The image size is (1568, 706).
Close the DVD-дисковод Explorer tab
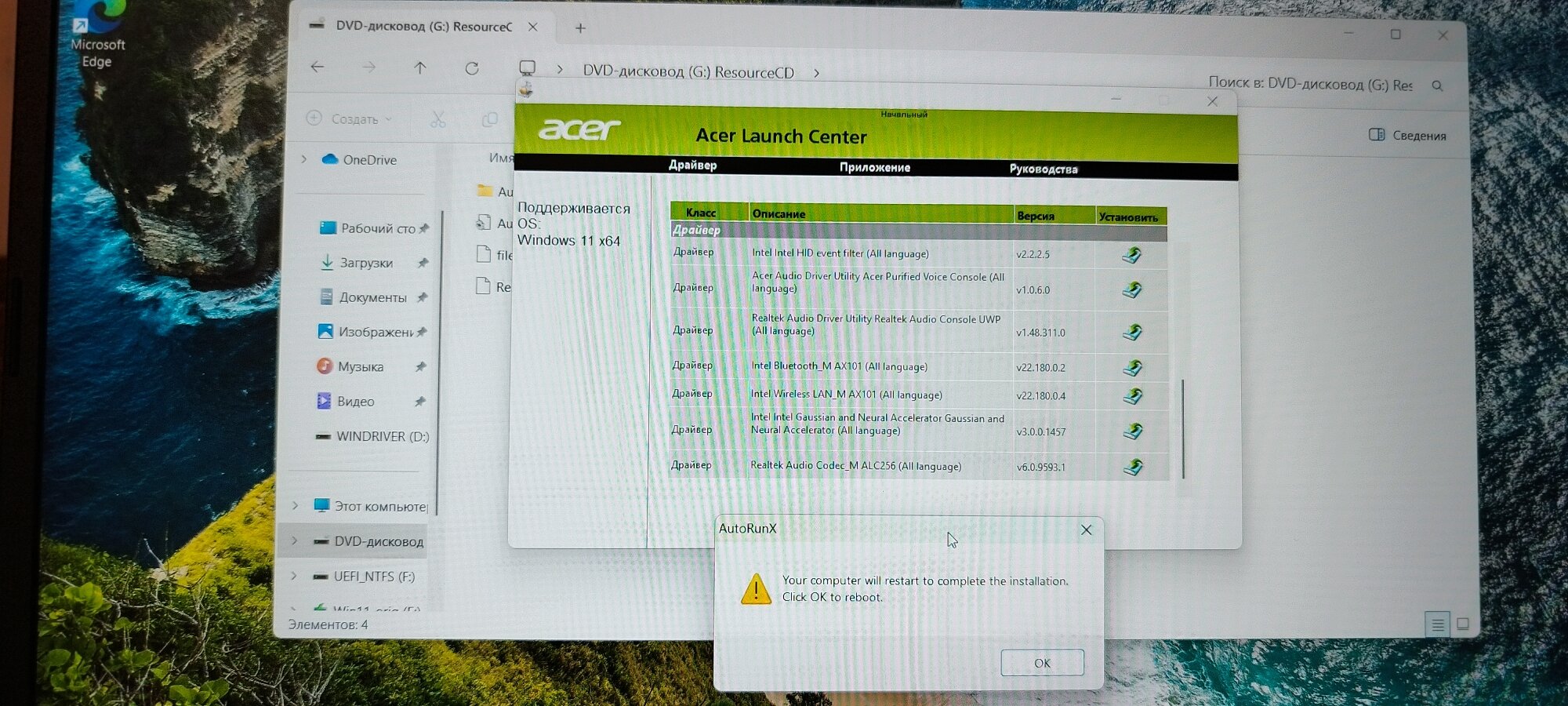point(532,27)
